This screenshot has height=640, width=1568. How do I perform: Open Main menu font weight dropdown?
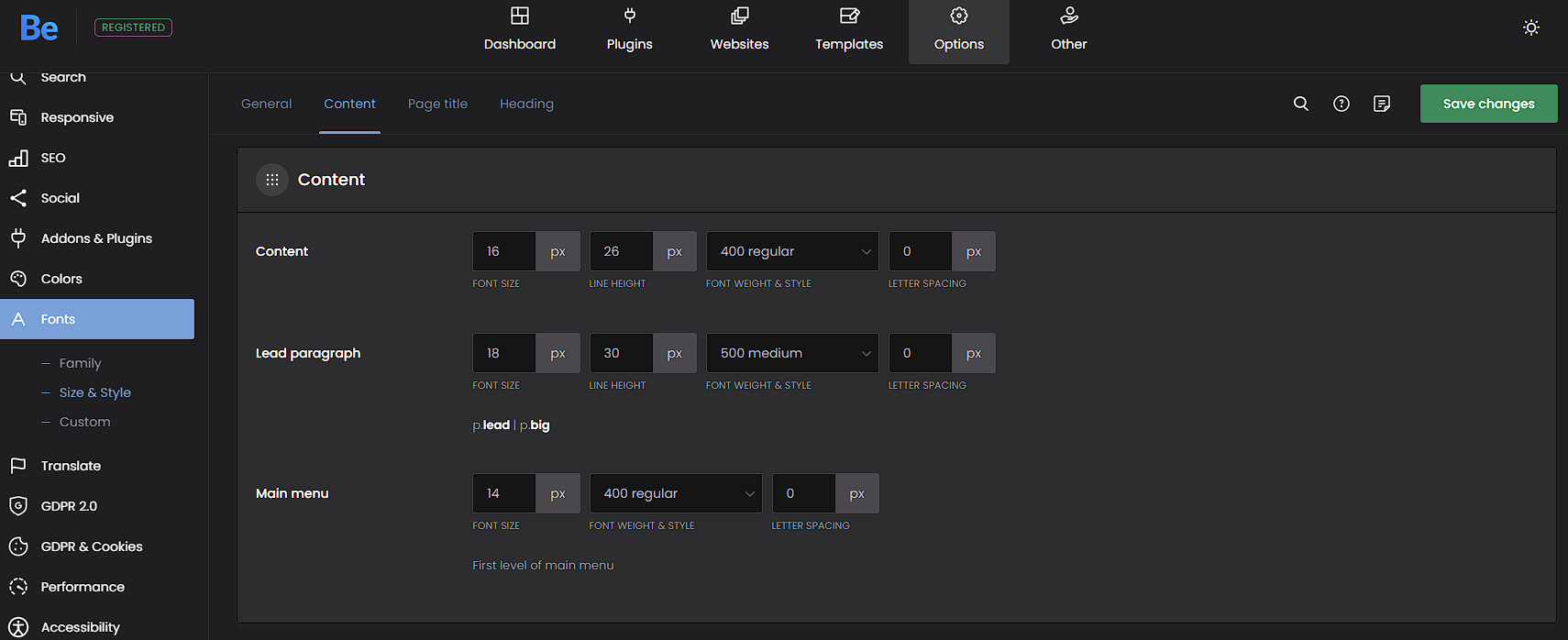(675, 493)
